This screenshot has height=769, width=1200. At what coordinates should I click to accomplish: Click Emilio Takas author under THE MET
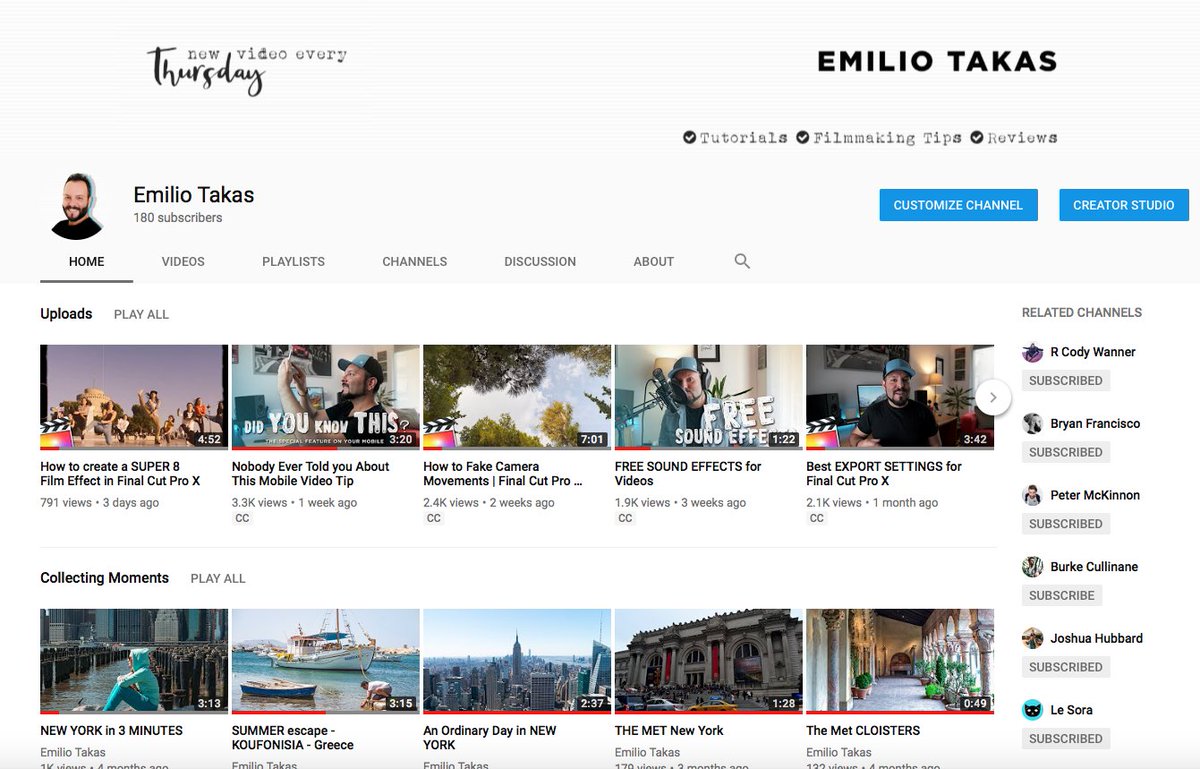[647, 752]
